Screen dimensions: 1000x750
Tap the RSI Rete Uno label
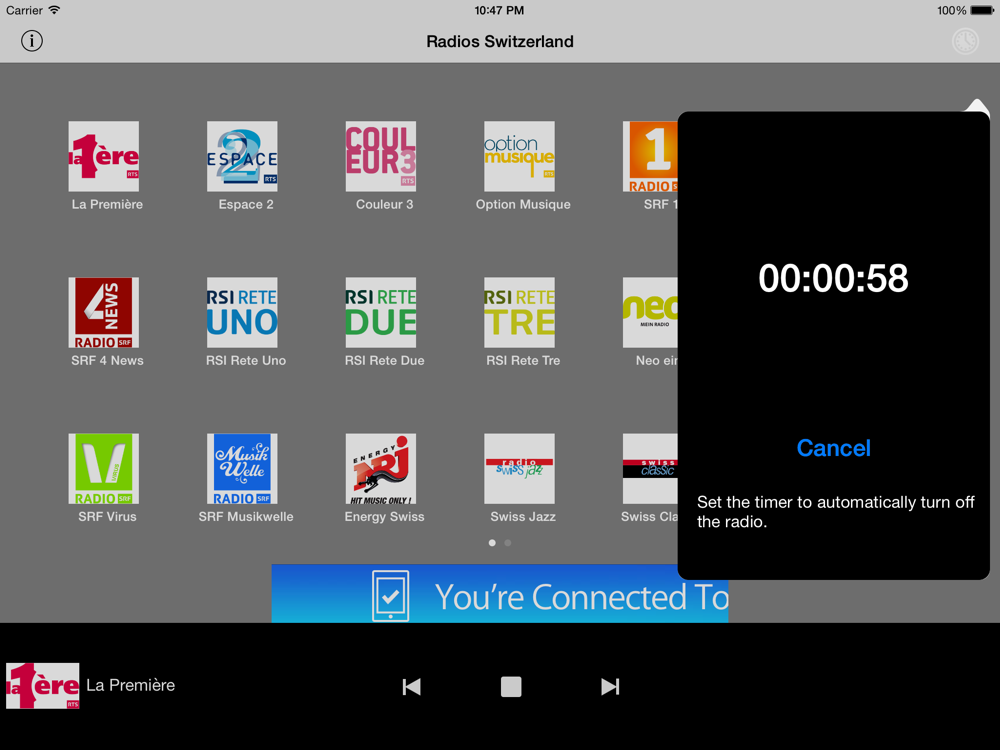[x=246, y=360]
